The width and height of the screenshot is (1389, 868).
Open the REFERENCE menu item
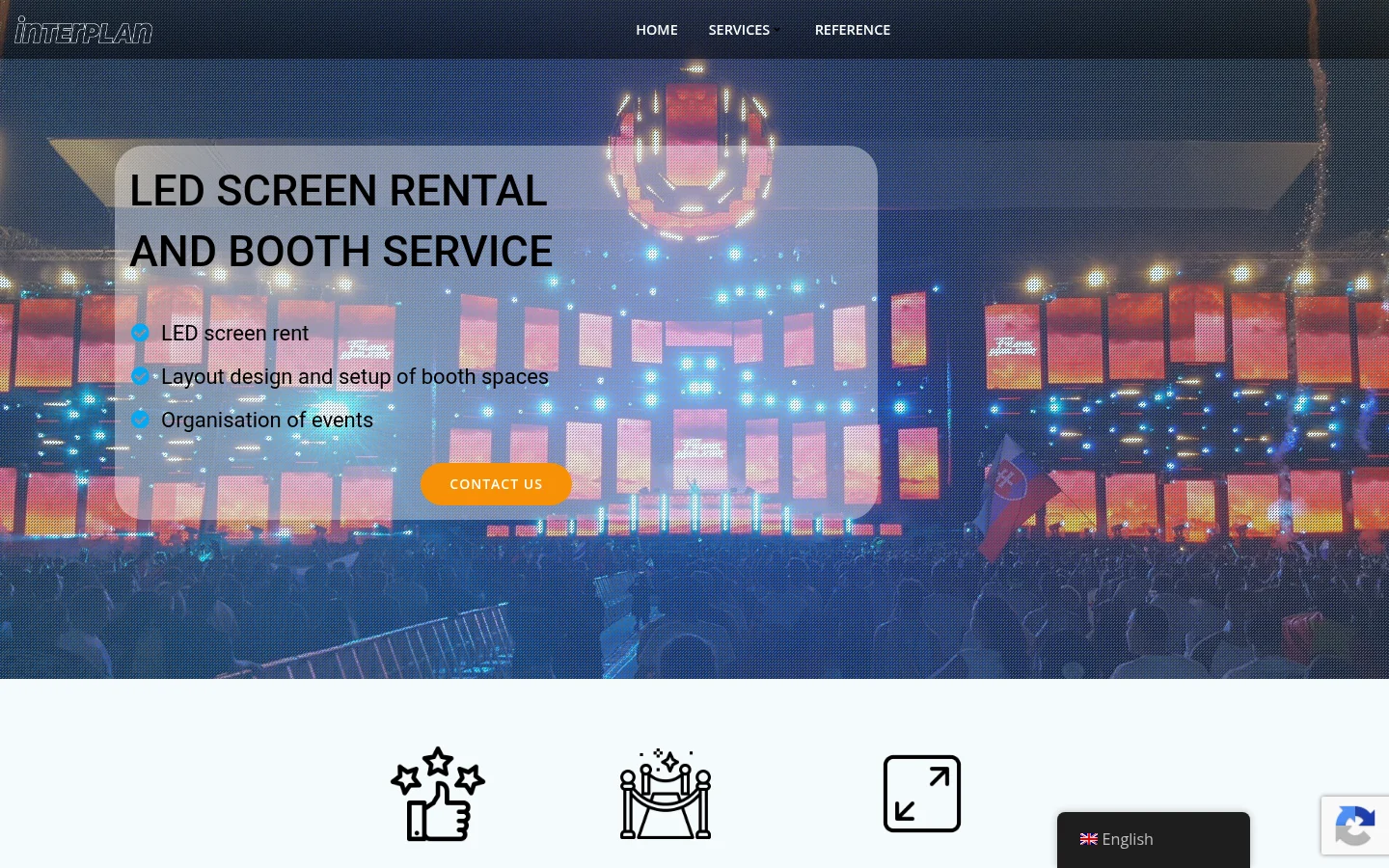tap(853, 30)
